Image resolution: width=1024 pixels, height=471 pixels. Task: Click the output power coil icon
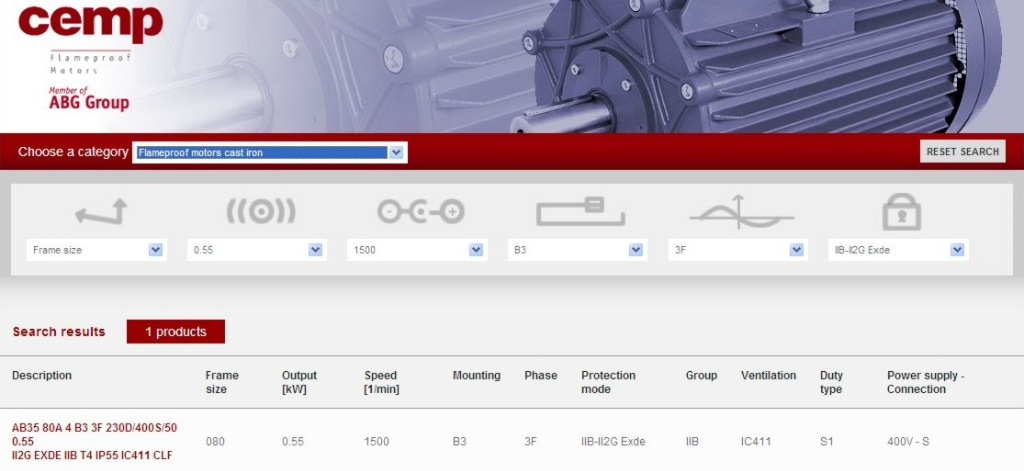coord(261,212)
